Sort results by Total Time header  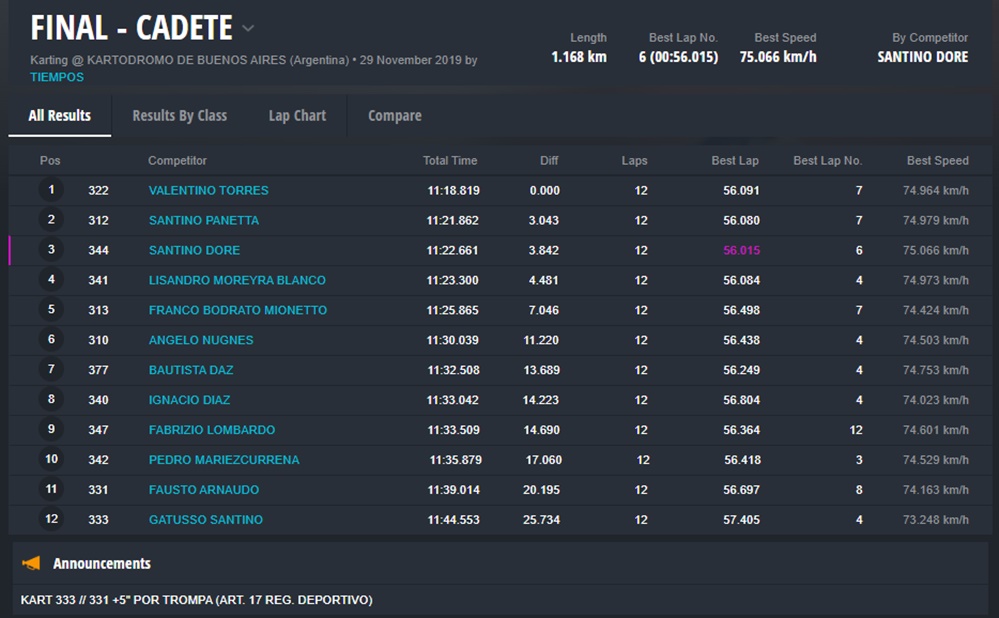450,161
